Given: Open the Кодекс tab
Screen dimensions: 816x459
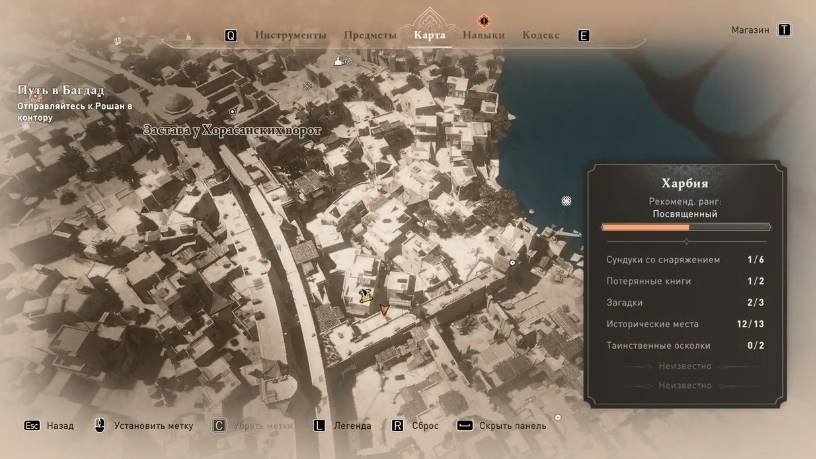Looking at the screenshot, I should coord(541,35).
